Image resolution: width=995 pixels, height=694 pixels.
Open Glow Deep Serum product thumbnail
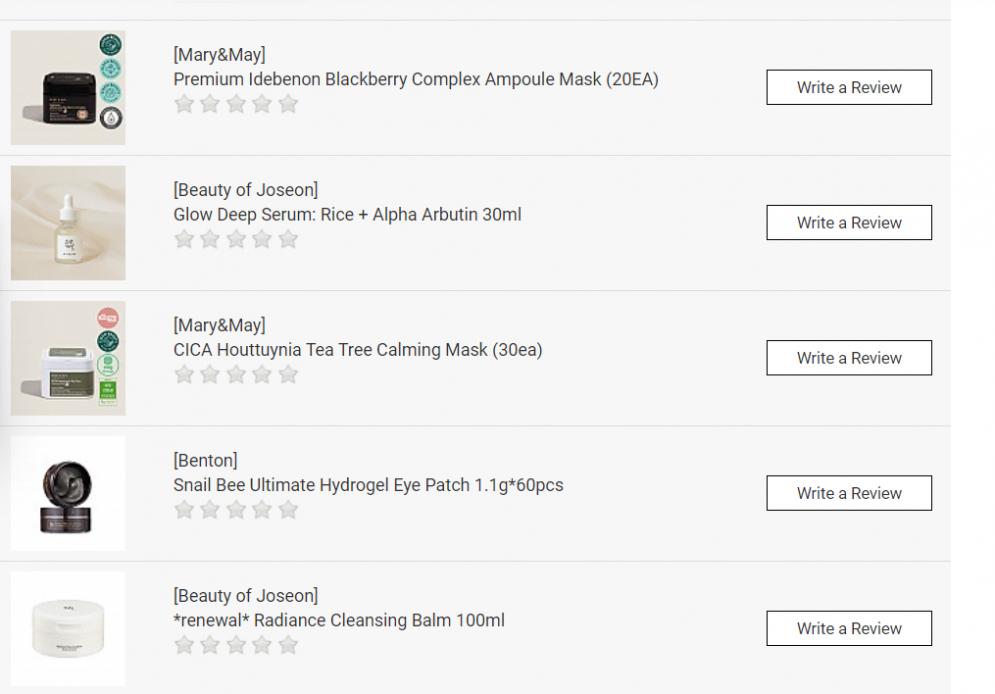pyautogui.click(x=68, y=223)
